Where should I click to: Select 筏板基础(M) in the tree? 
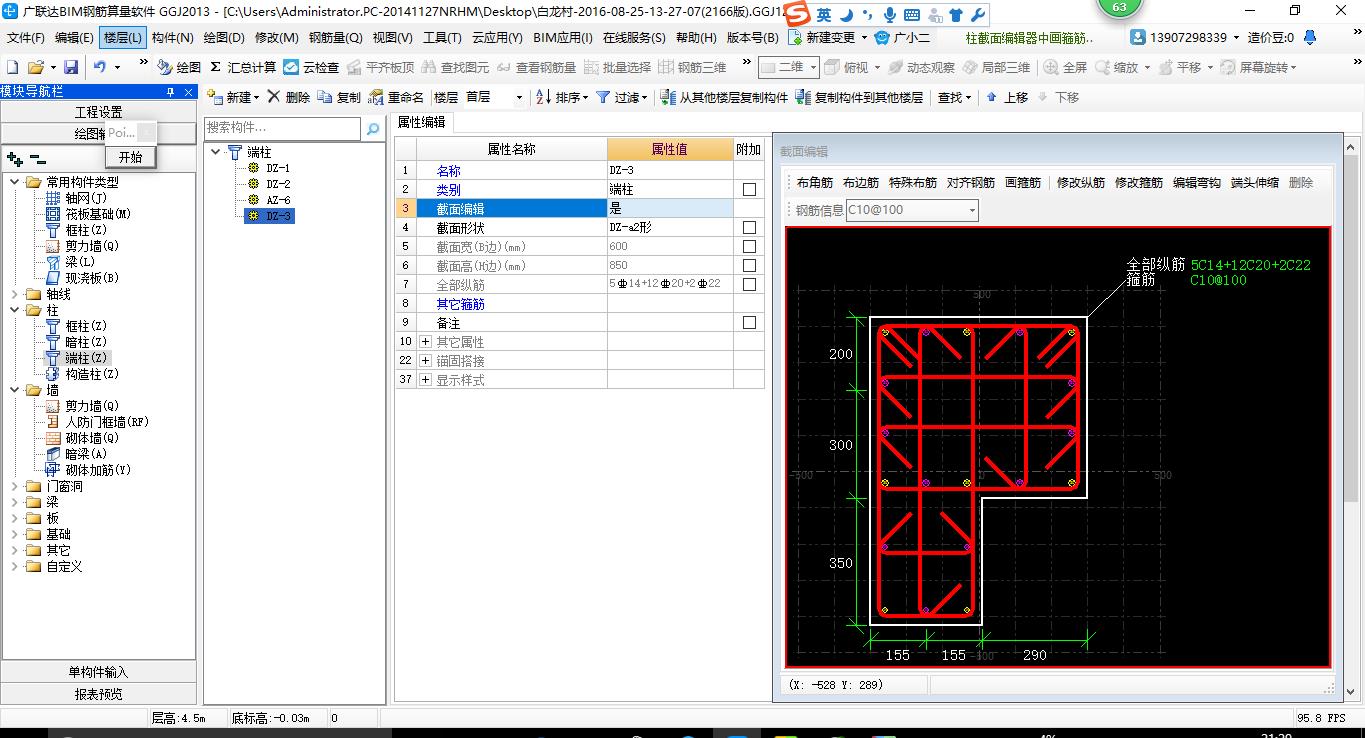click(x=98, y=214)
